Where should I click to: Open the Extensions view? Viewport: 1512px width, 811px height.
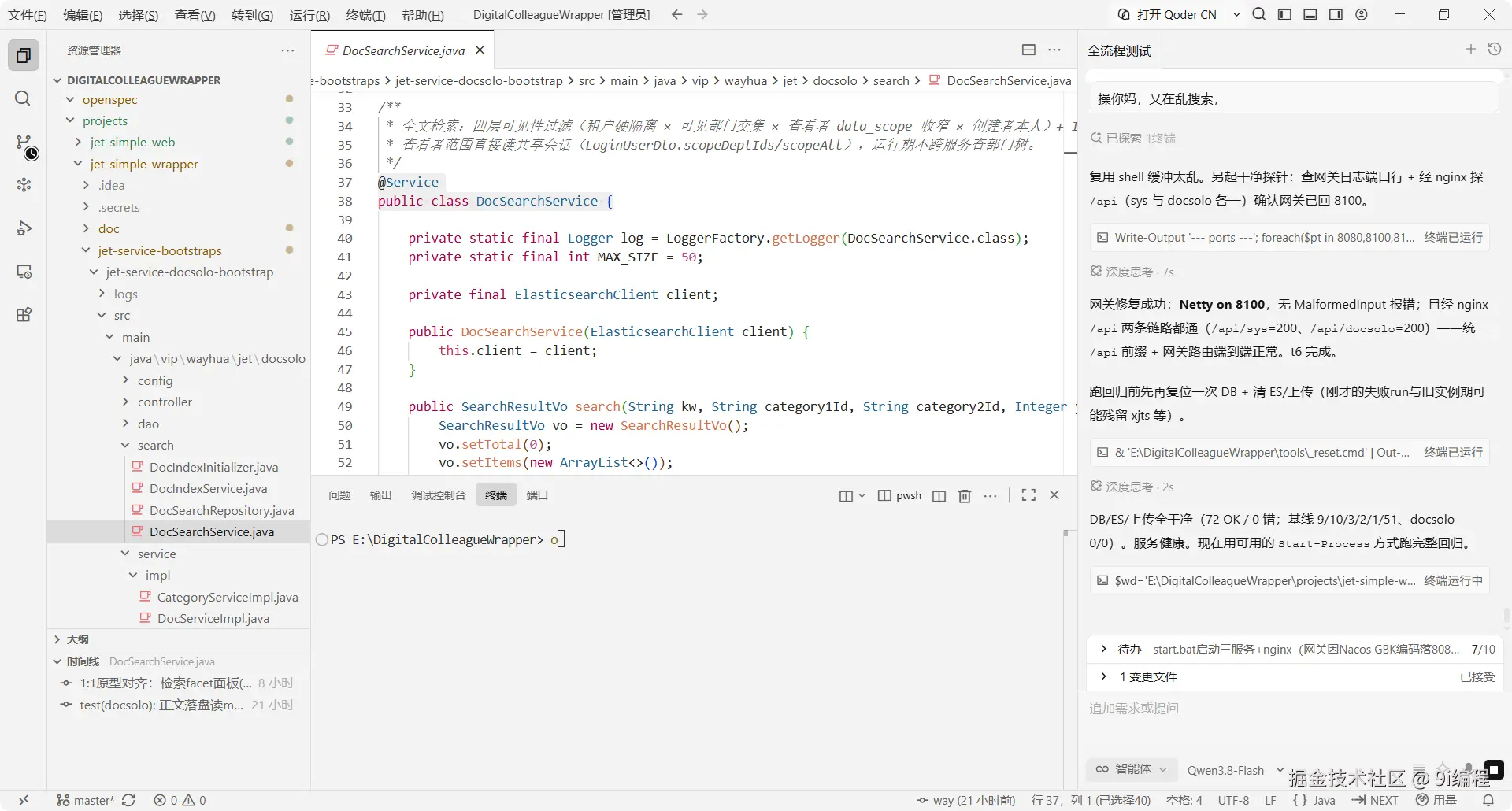coord(24,315)
